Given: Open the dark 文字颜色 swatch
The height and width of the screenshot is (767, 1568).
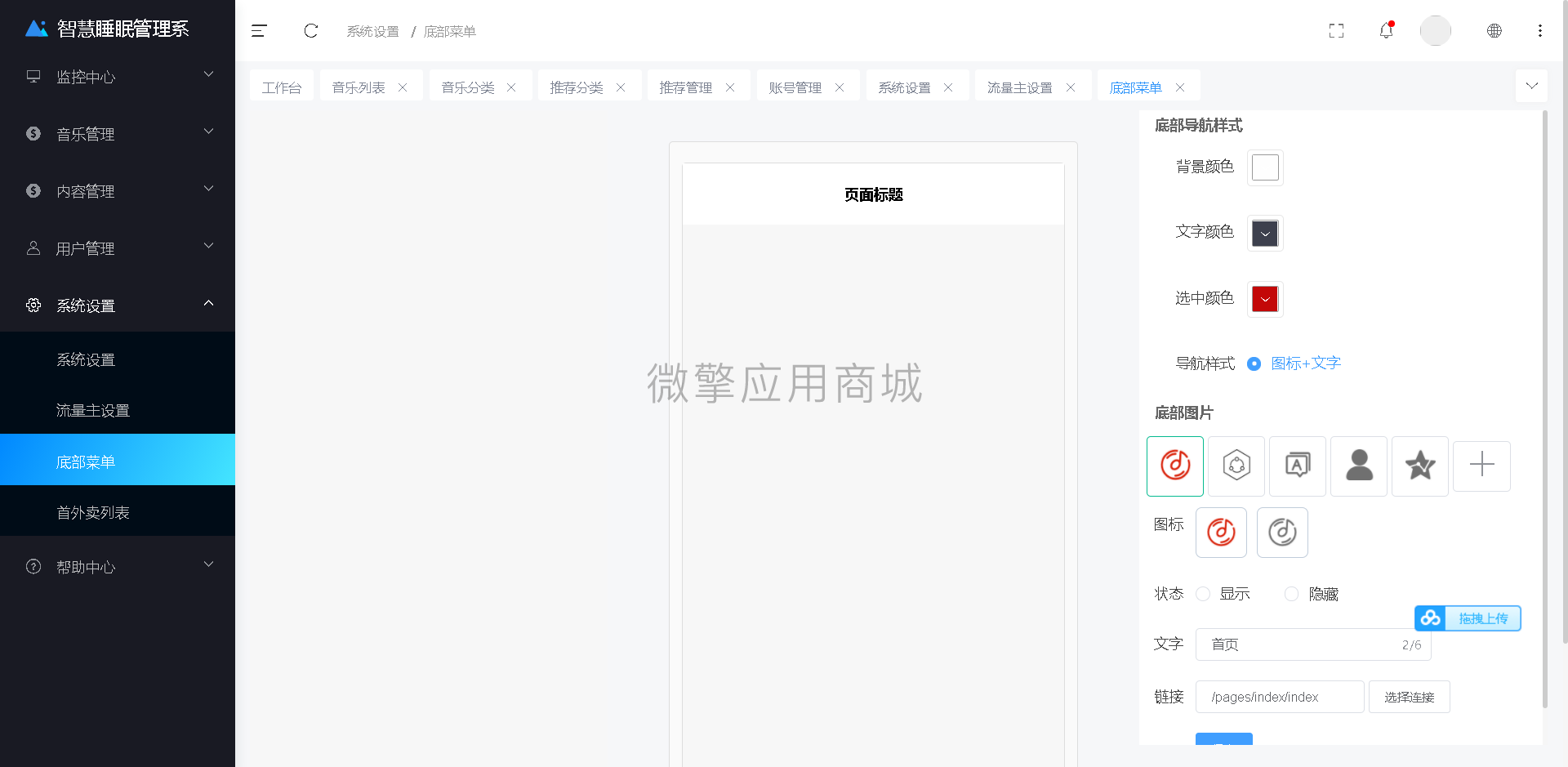Looking at the screenshot, I should point(1265,234).
